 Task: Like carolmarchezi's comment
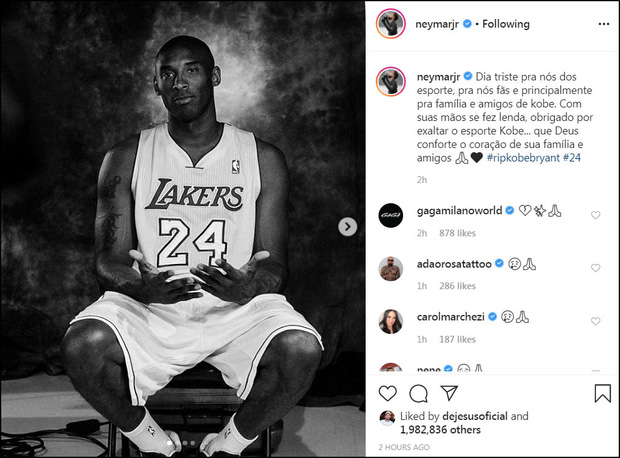[x=596, y=322]
